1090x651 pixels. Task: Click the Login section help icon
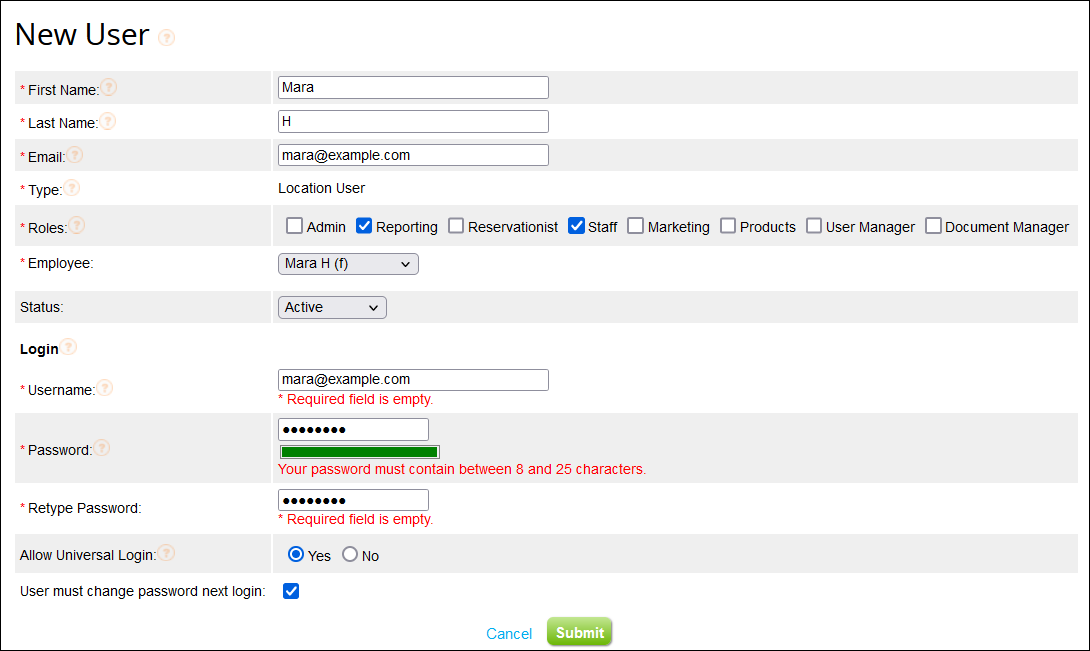click(66, 348)
